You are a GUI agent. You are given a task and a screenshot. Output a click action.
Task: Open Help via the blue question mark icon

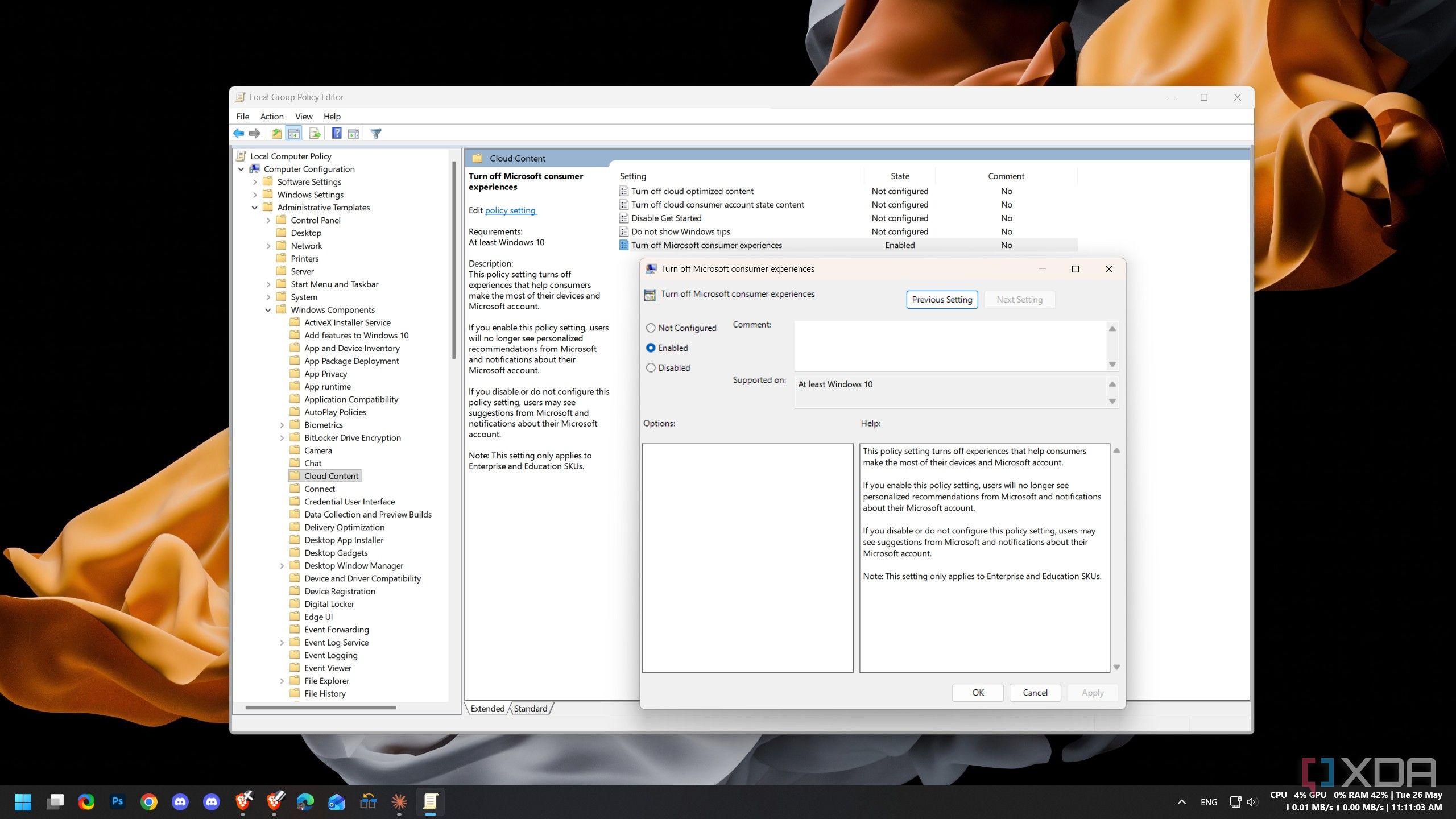coord(337,133)
